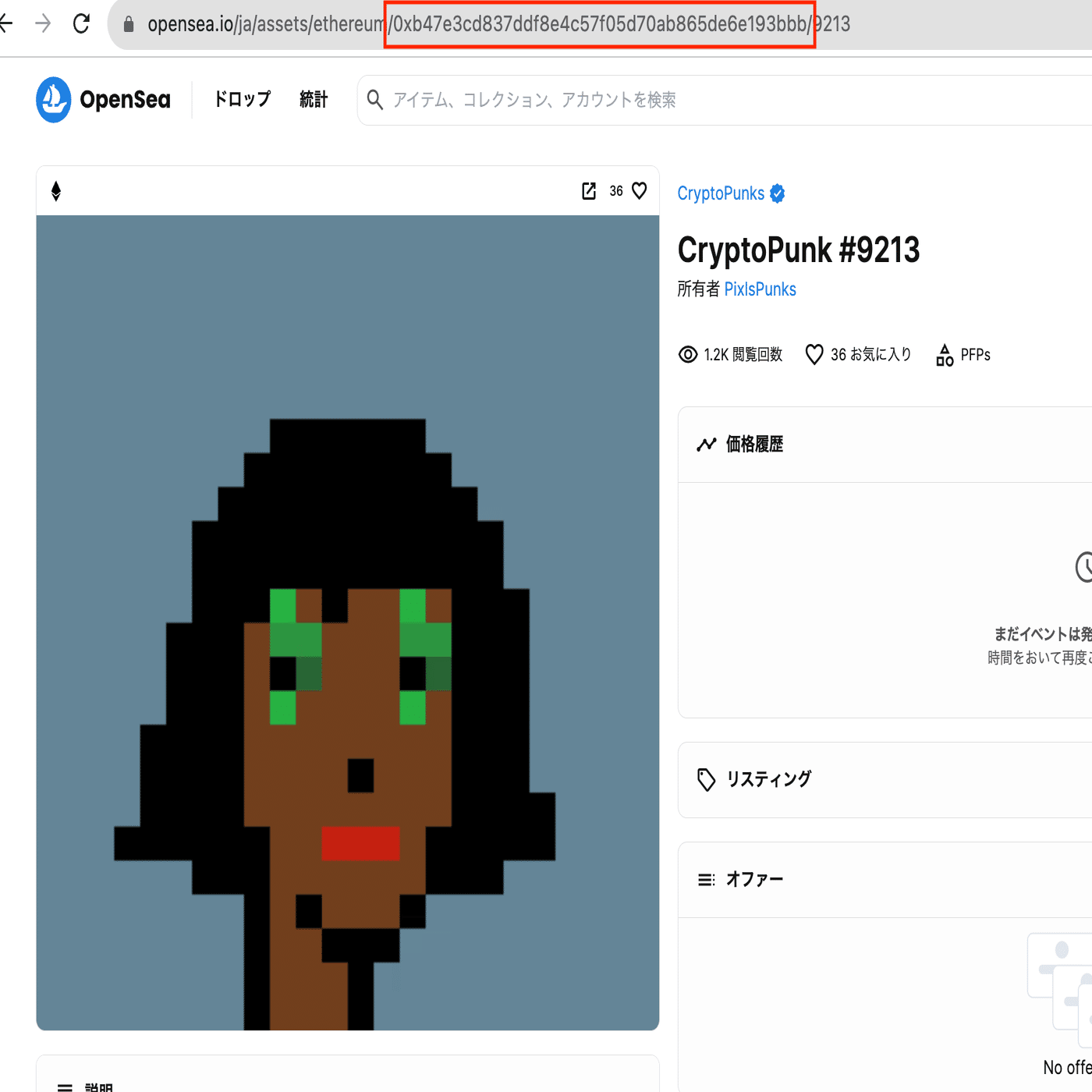Click the verified badge next to CryptoPunks
1092x1092 pixels.
coord(778,193)
